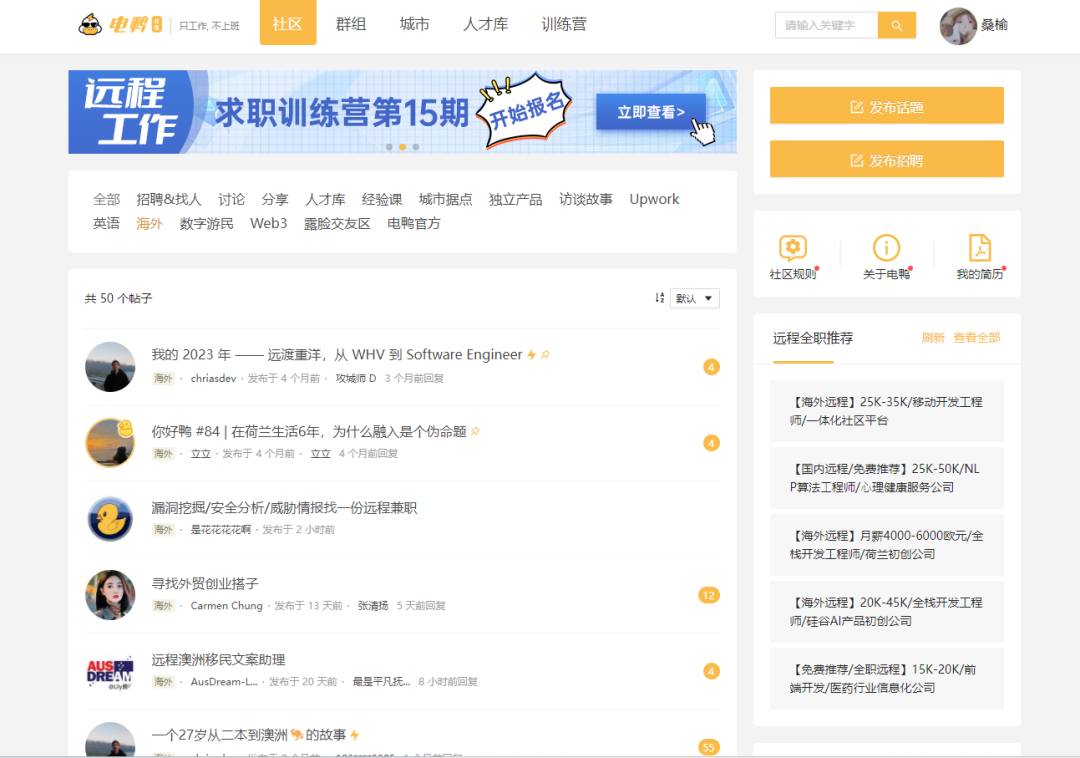Screen dimensions: 1080x758
Task: Select the 电鸭官方 category filter
Action: click(x=414, y=224)
